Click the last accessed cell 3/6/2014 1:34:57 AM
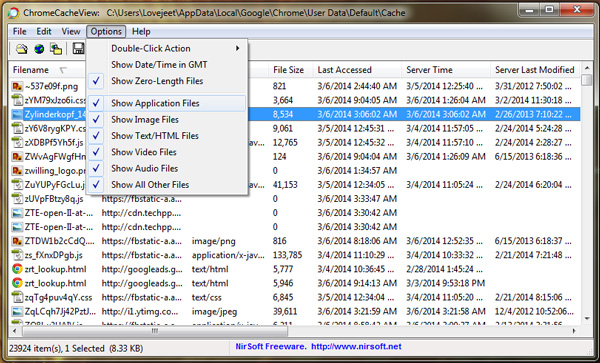The image size is (600, 363). tap(357, 171)
